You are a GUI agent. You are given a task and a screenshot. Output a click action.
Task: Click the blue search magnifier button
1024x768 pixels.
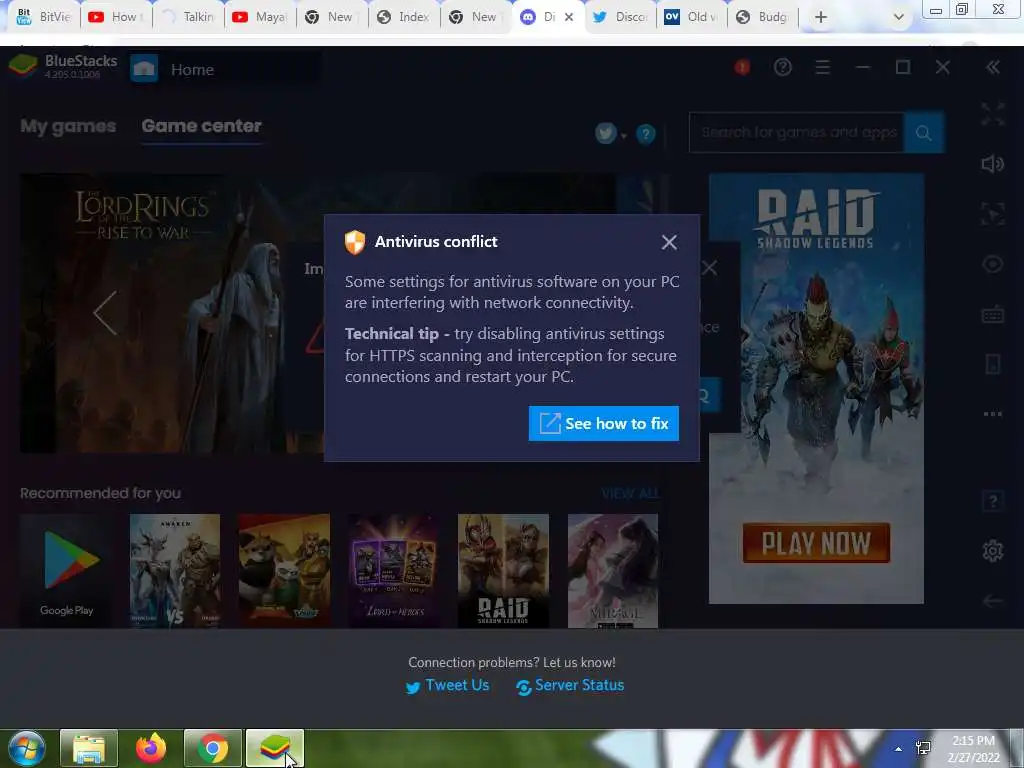(923, 133)
